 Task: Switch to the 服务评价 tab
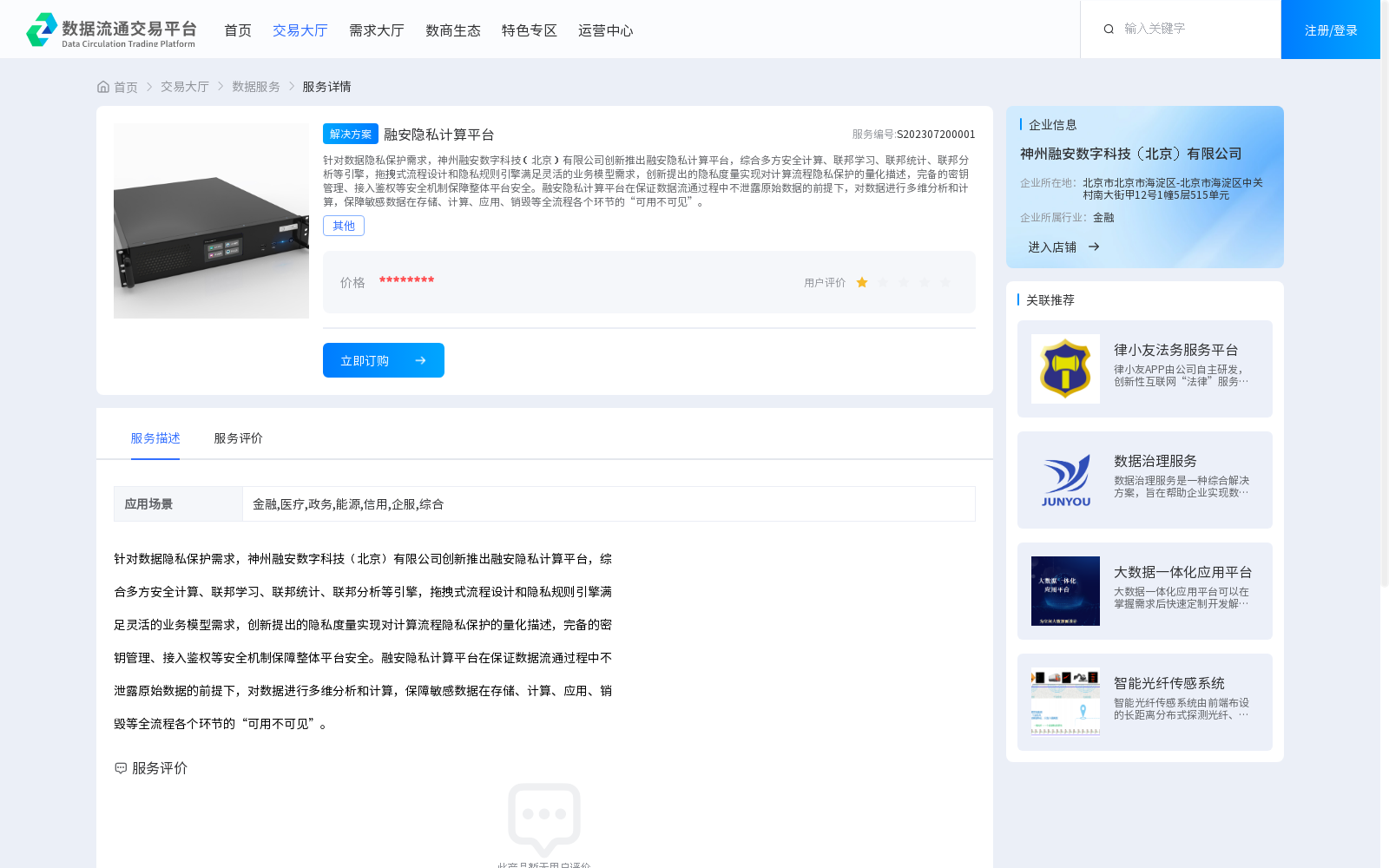[238, 438]
